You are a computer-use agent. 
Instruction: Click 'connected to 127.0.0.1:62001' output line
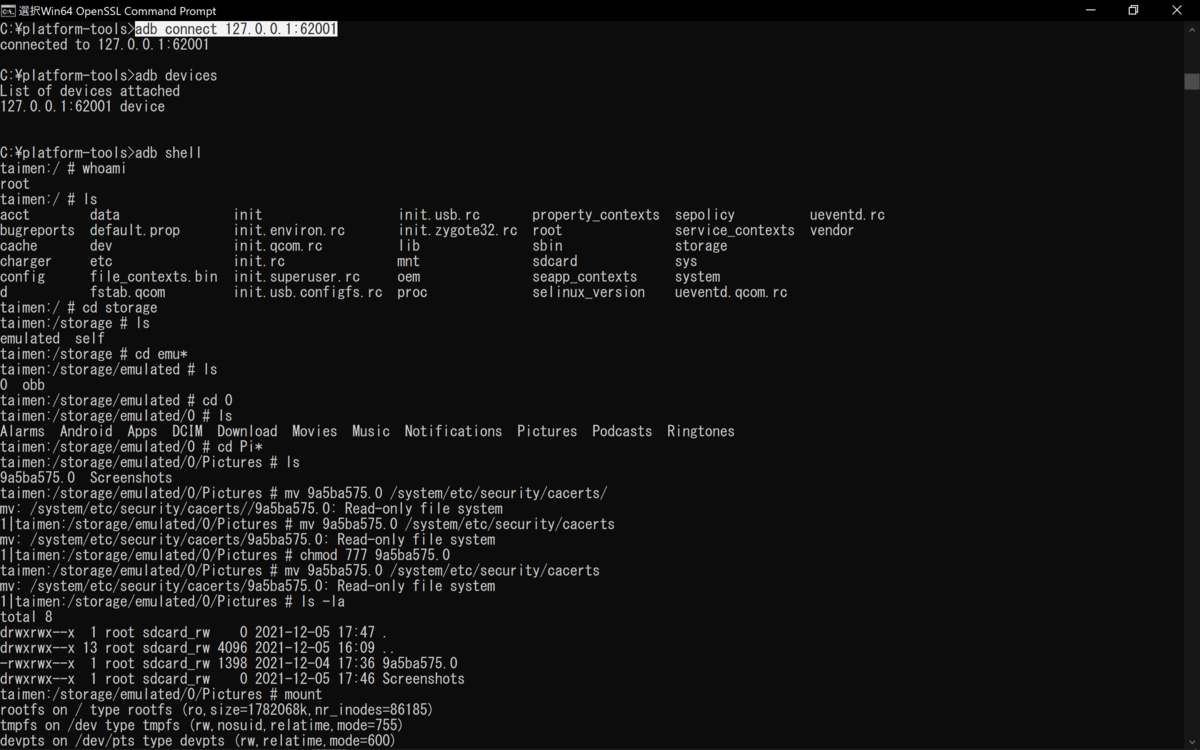point(105,45)
